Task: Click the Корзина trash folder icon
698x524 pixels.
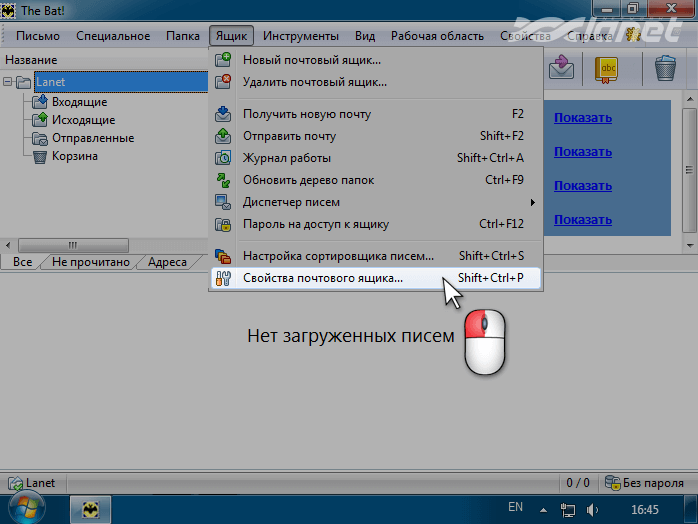Action: pyautogui.click(x=40, y=156)
